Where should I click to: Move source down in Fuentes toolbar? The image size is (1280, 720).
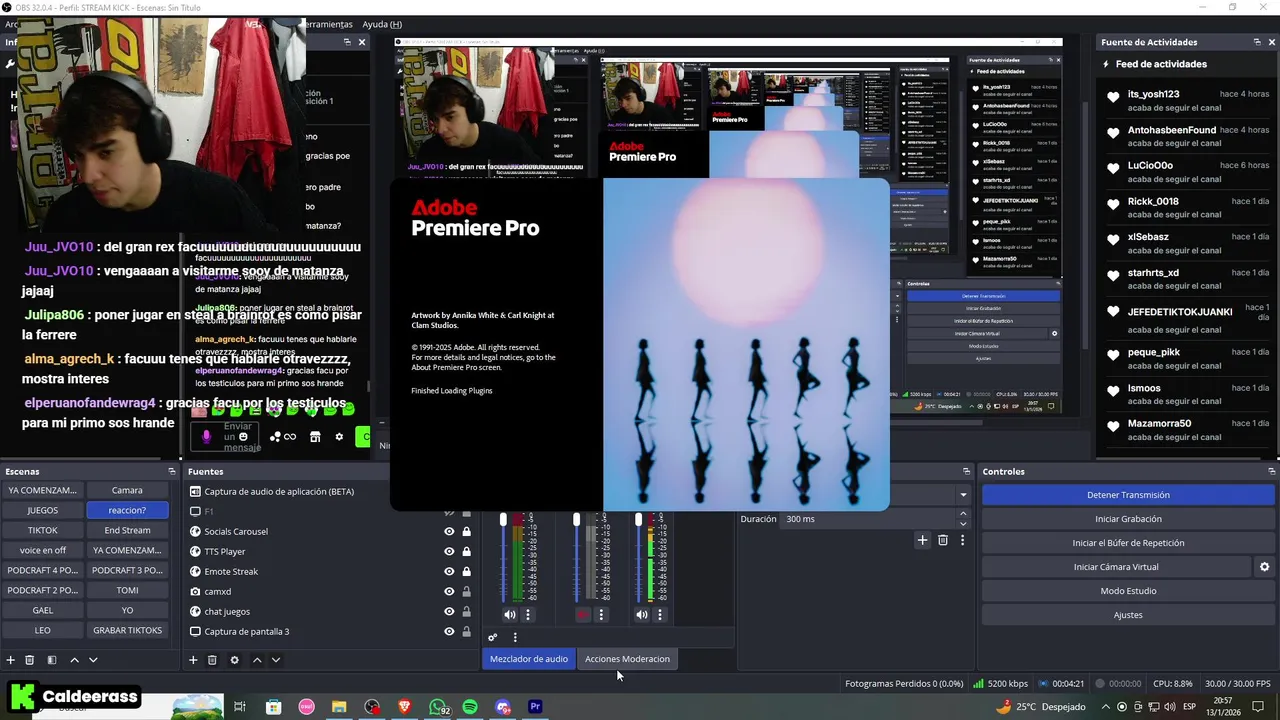click(x=276, y=660)
